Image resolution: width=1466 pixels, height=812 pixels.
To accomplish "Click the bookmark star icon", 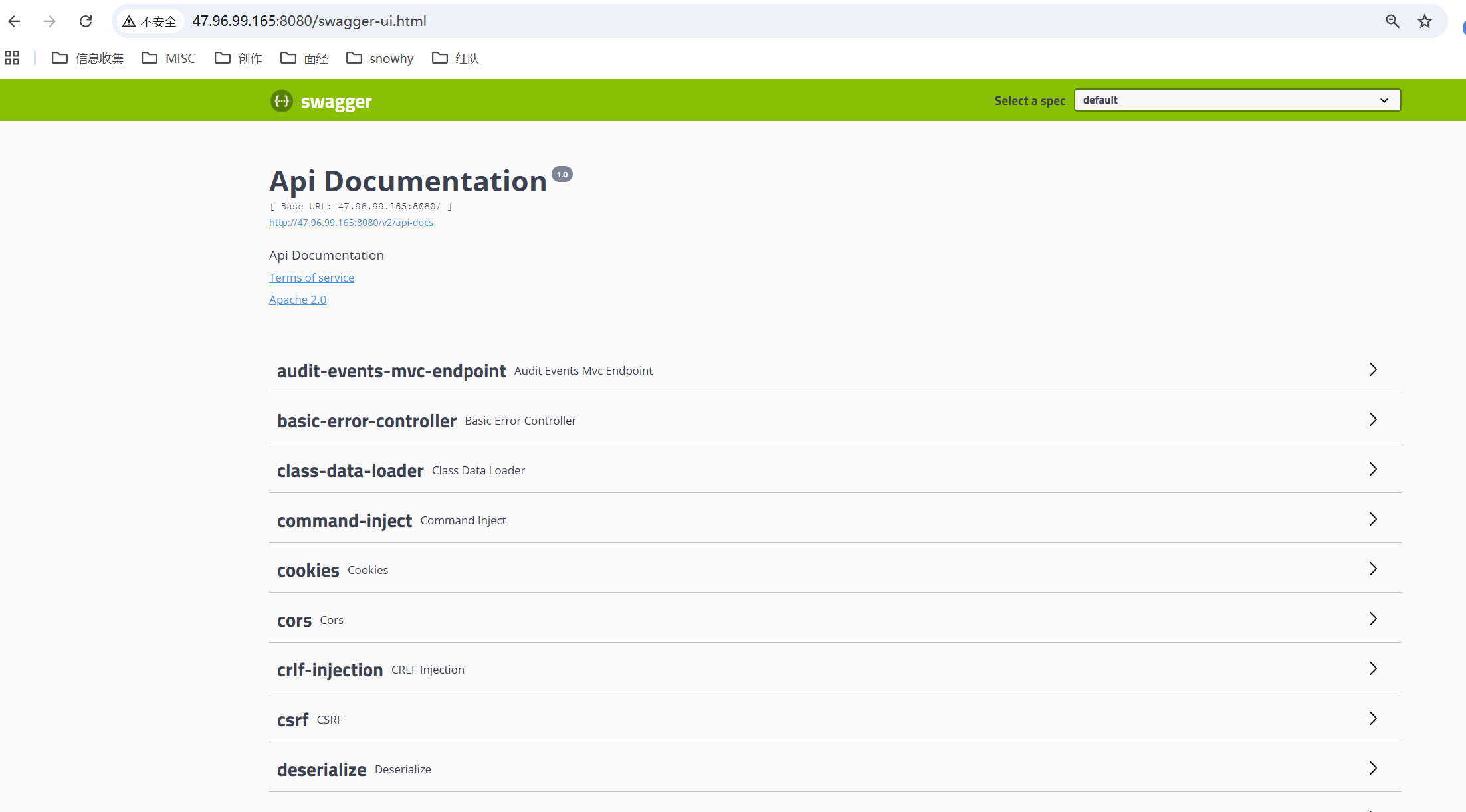I will tap(1425, 21).
